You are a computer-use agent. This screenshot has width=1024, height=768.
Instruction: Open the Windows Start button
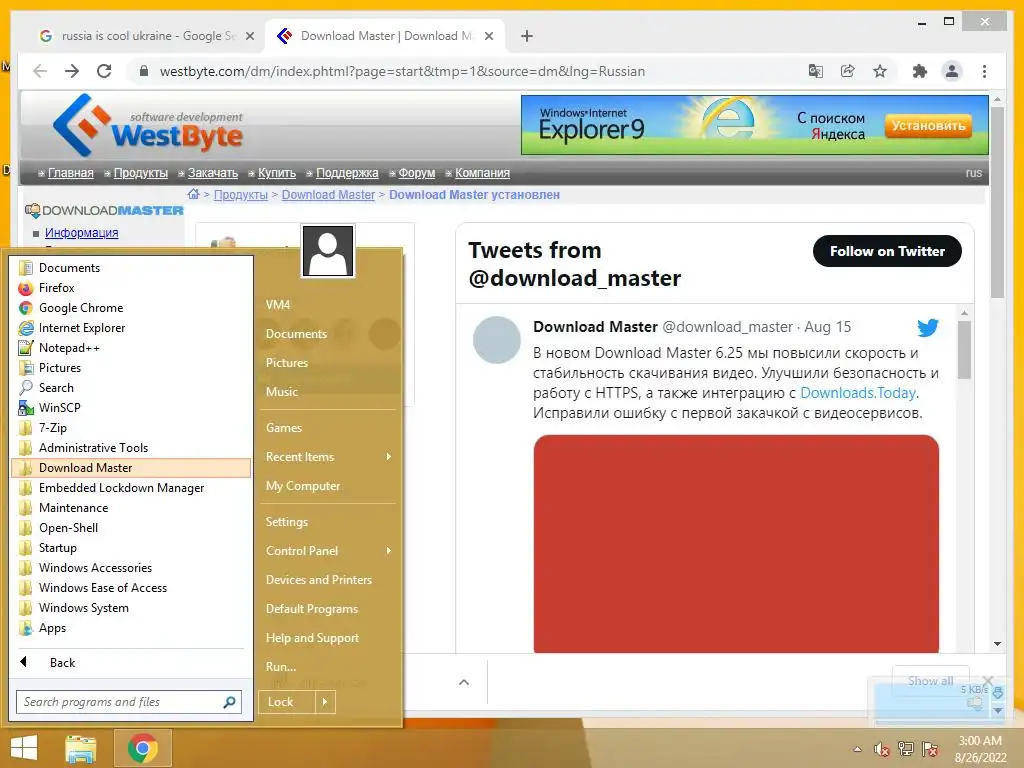pyautogui.click(x=24, y=748)
